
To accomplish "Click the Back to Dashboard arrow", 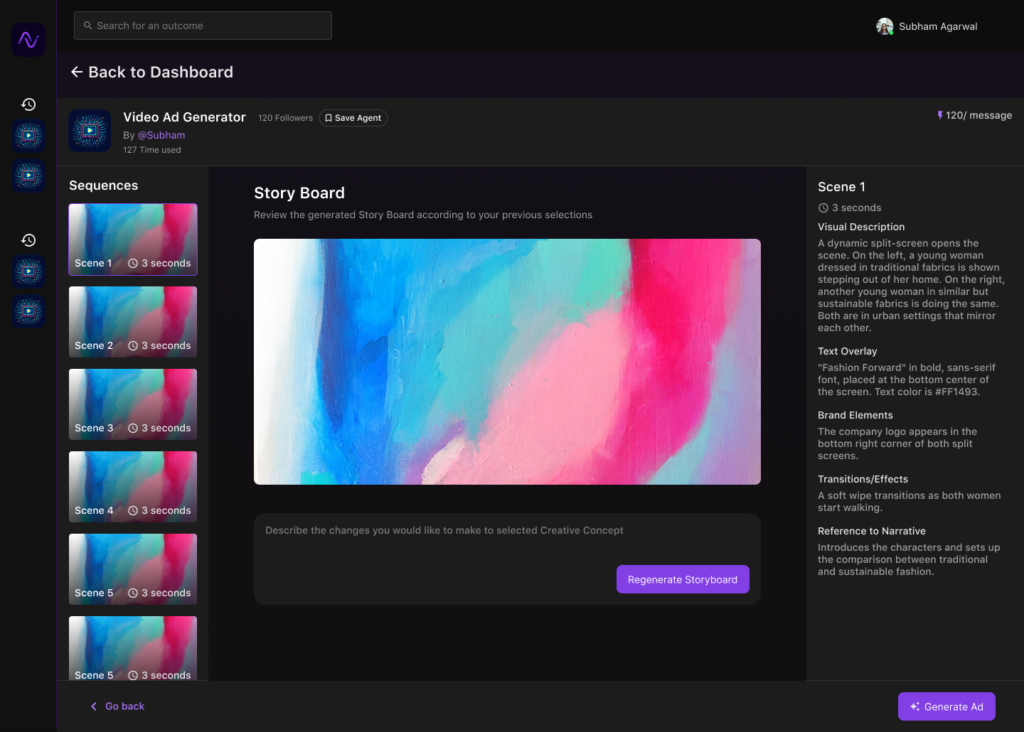I will click(77, 72).
